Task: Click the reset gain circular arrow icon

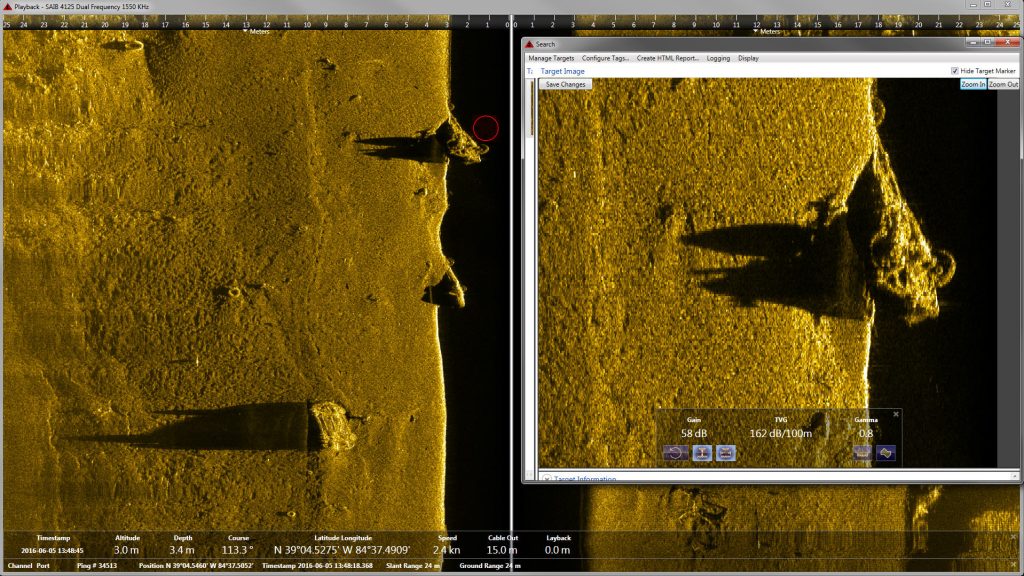Action: tap(674, 453)
